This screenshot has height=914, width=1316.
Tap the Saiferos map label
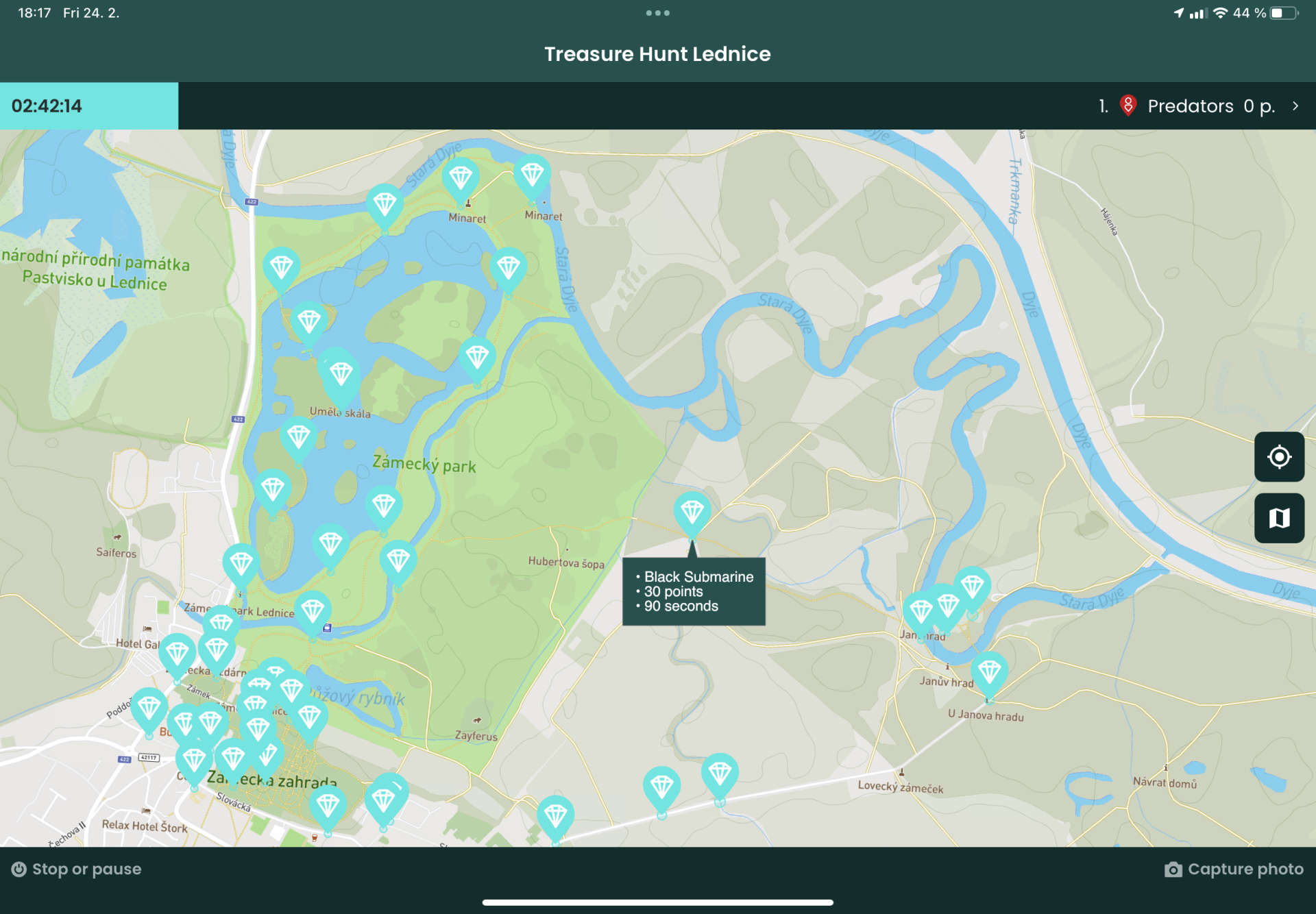point(116,552)
